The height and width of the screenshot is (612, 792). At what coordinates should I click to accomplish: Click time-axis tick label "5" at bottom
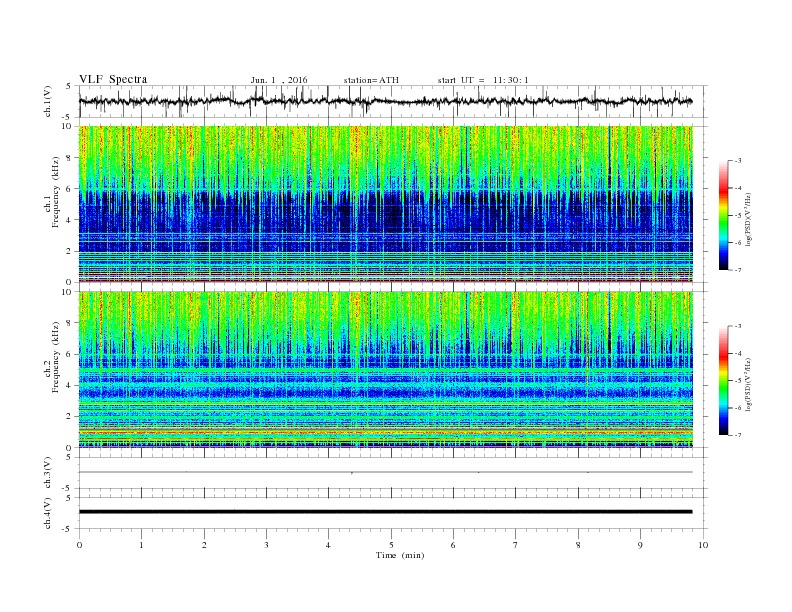pyautogui.click(x=391, y=545)
